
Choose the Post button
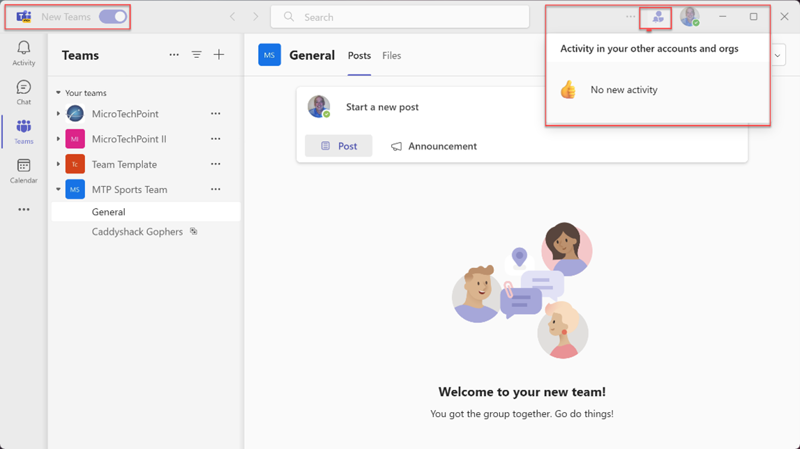pyautogui.click(x=339, y=146)
